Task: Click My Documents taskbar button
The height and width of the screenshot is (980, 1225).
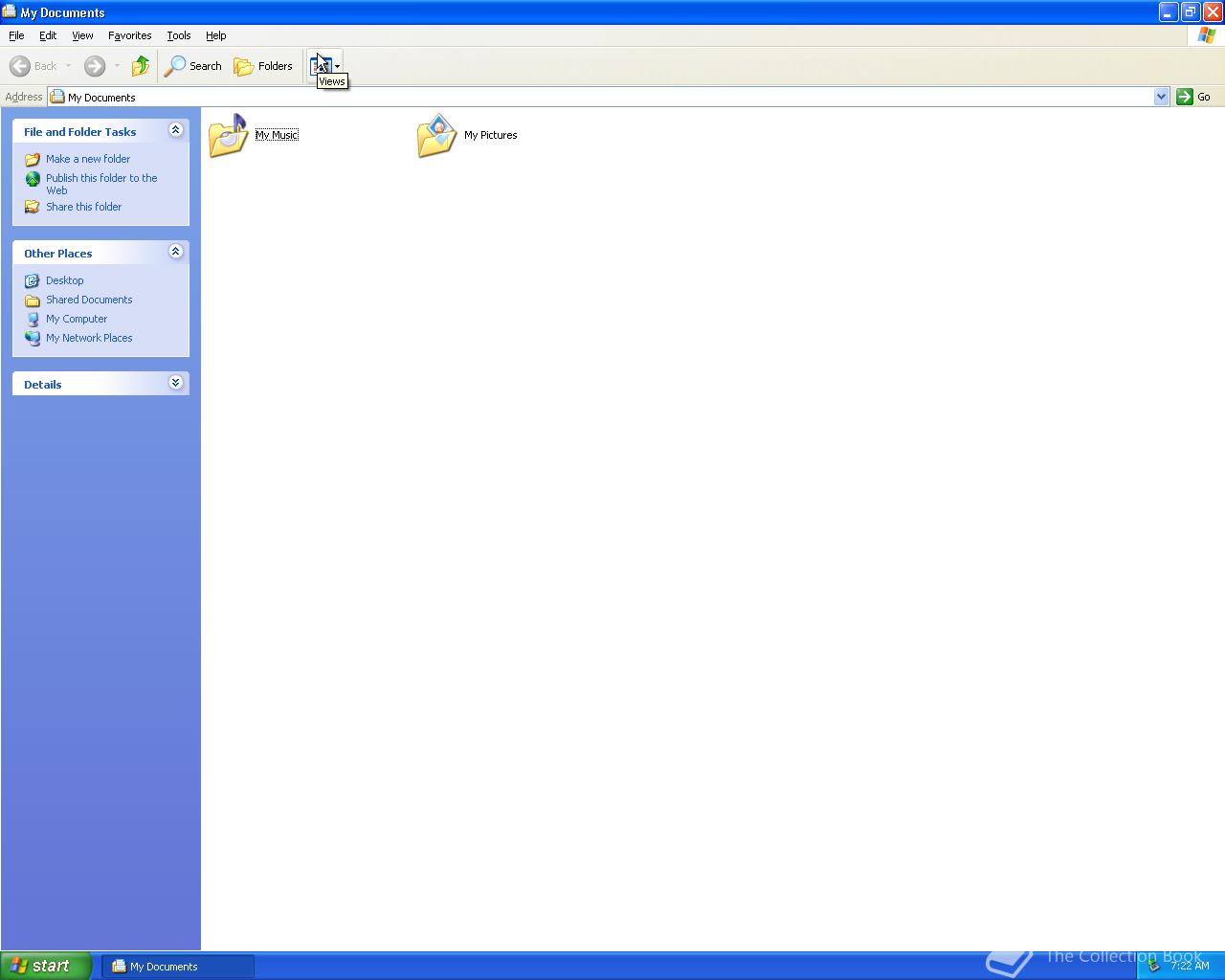Action: pyautogui.click(x=178, y=967)
